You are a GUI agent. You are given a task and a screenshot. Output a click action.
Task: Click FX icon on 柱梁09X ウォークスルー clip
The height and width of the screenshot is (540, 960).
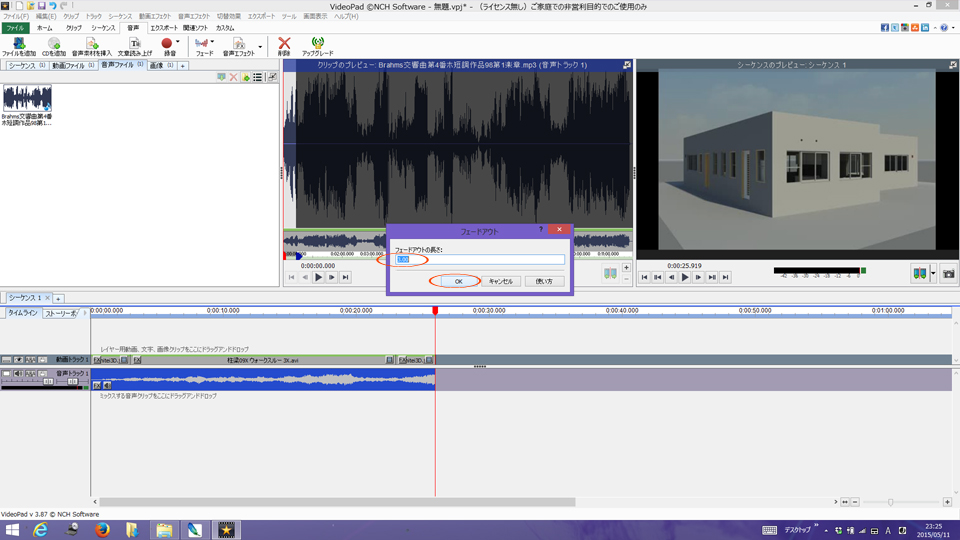click(x=137, y=360)
